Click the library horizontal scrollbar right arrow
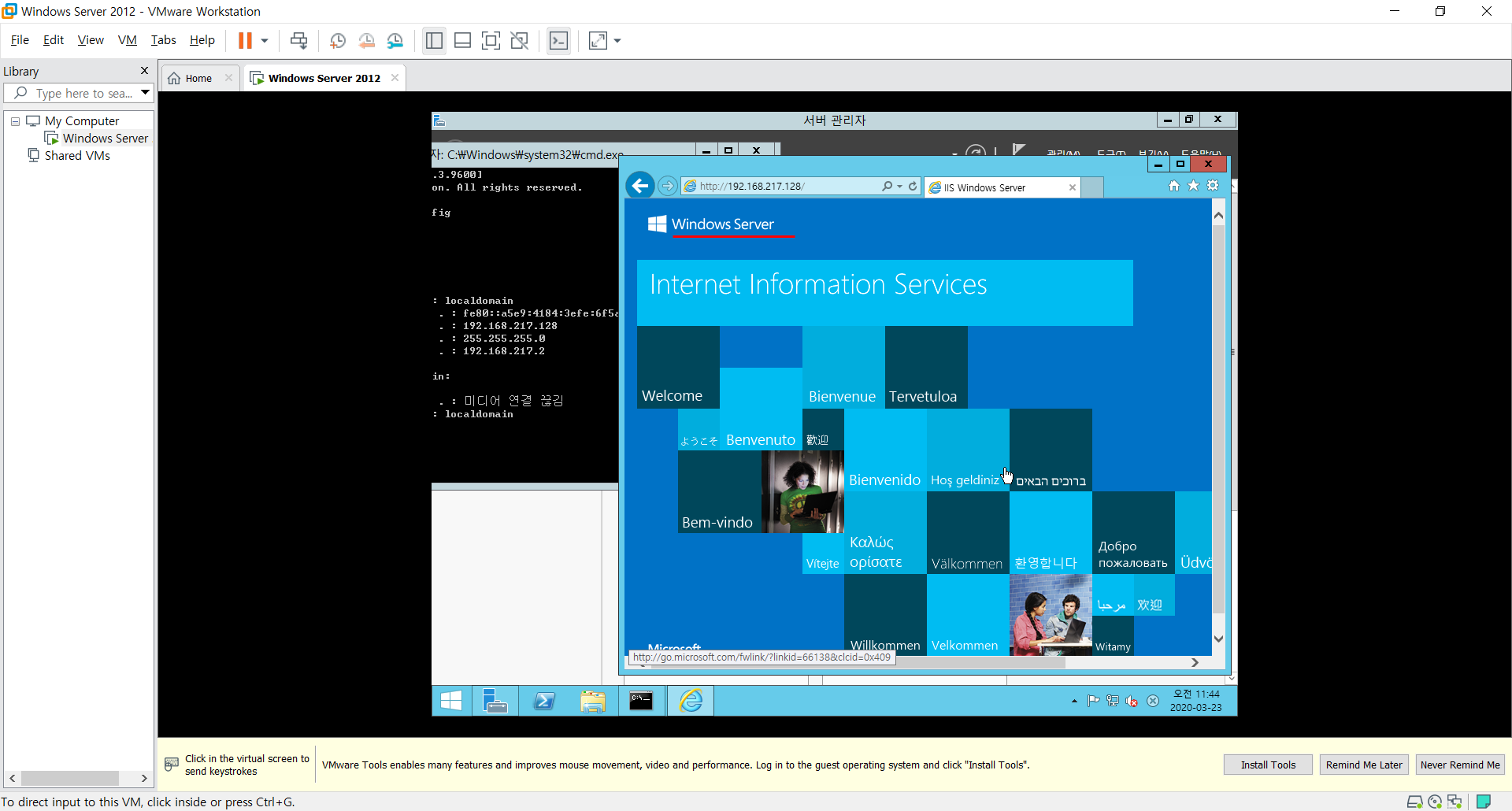The image size is (1512, 811). [144, 778]
